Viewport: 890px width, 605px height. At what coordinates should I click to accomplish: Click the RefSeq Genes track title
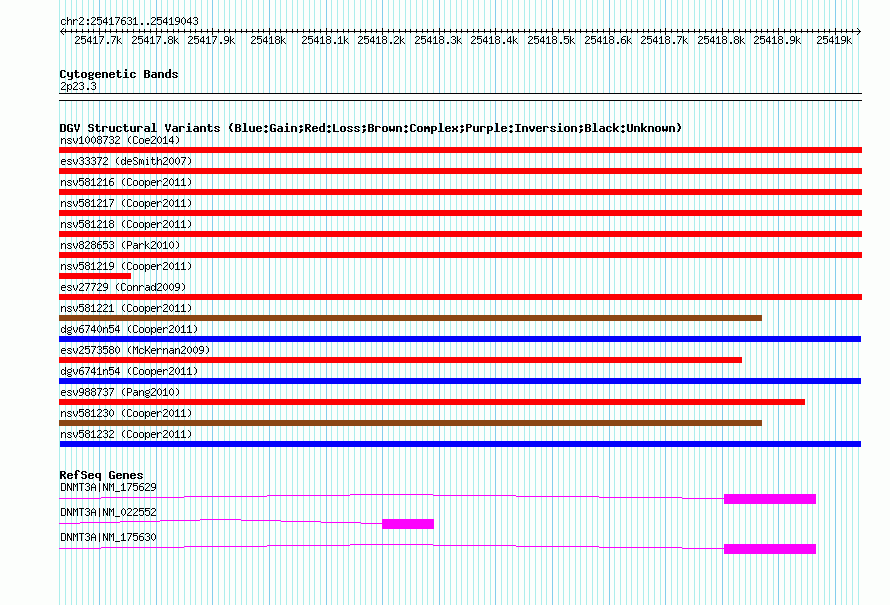point(101,476)
